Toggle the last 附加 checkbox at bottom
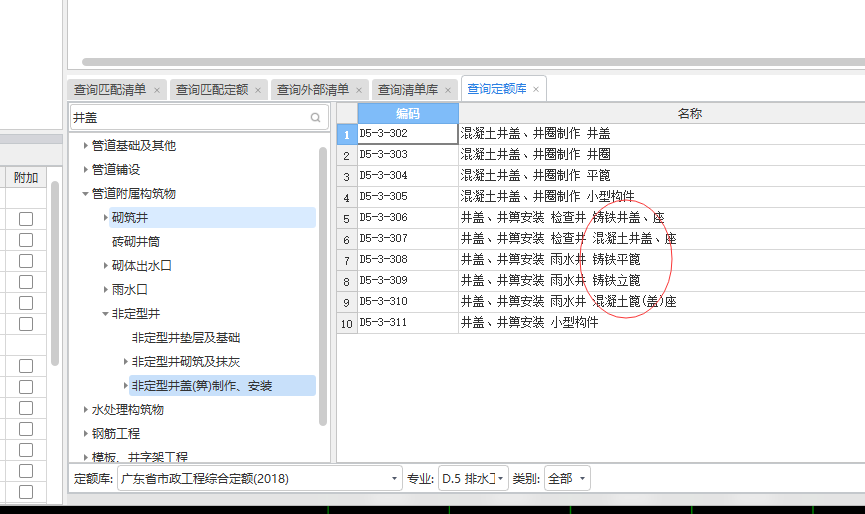The width and height of the screenshot is (865, 514). coord(26,492)
